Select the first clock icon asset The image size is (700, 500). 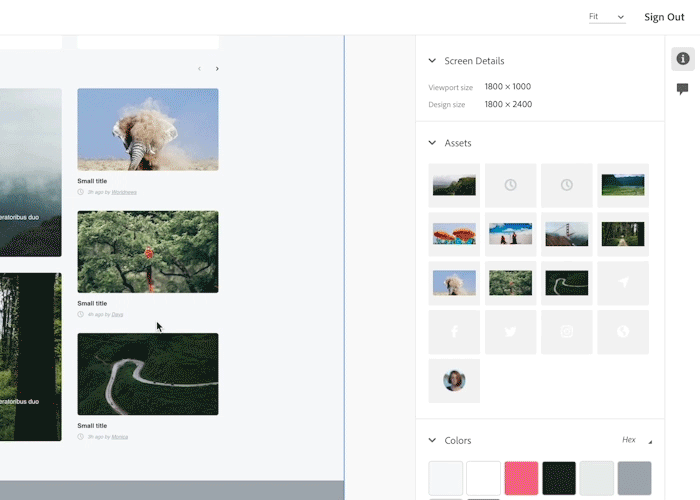point(510,185)
